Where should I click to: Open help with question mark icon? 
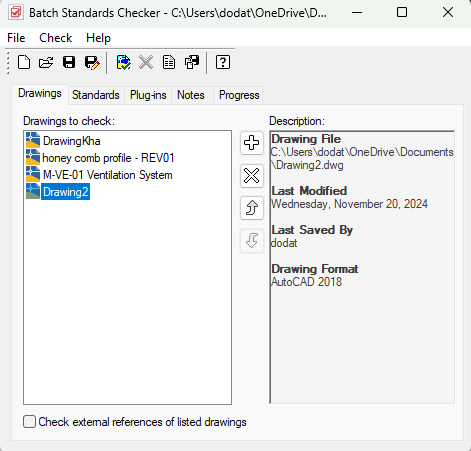[223, 62]
